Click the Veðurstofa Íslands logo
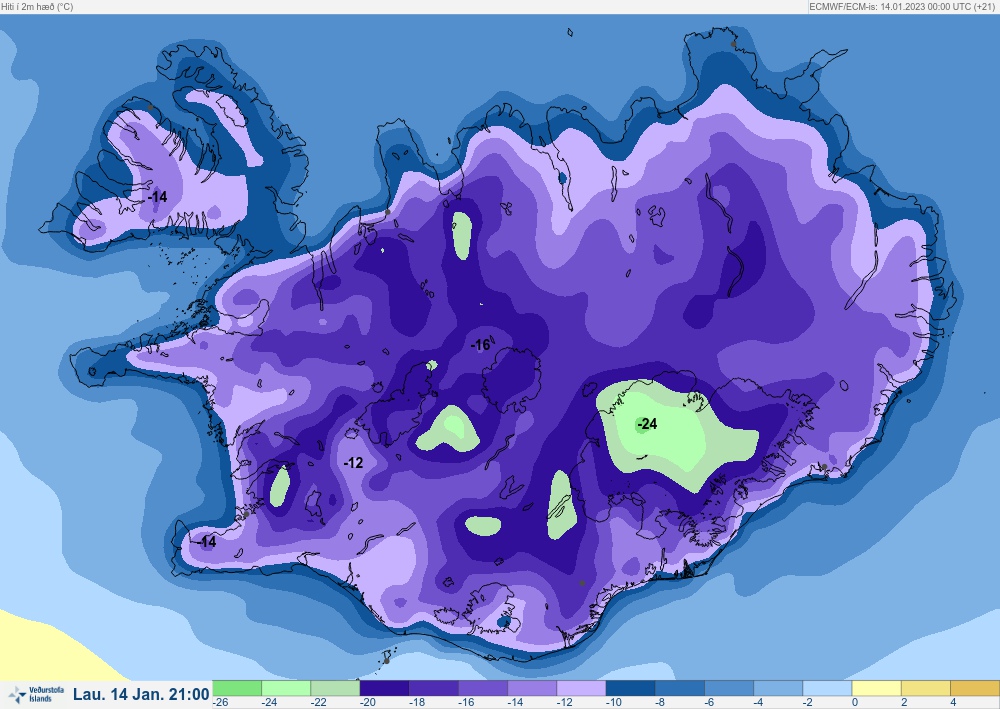 (36, 694)
